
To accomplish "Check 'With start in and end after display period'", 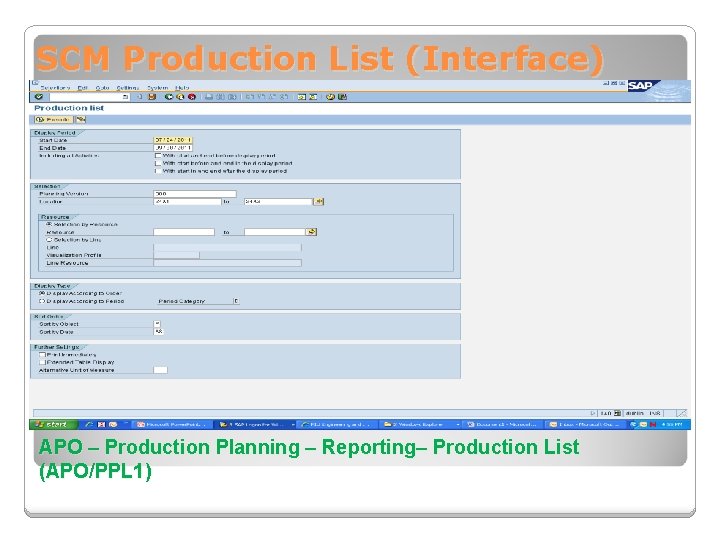I will [x=158, y=171].
